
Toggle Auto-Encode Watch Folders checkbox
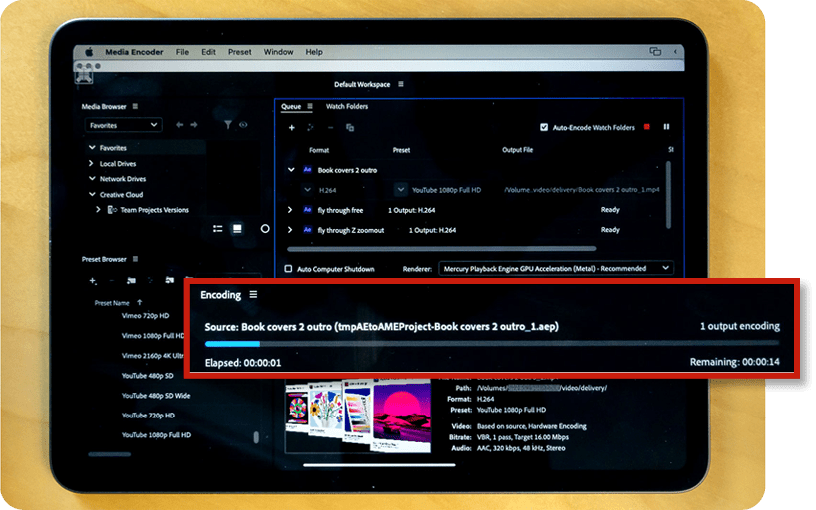pyautogui.click(x=544, y=127)
